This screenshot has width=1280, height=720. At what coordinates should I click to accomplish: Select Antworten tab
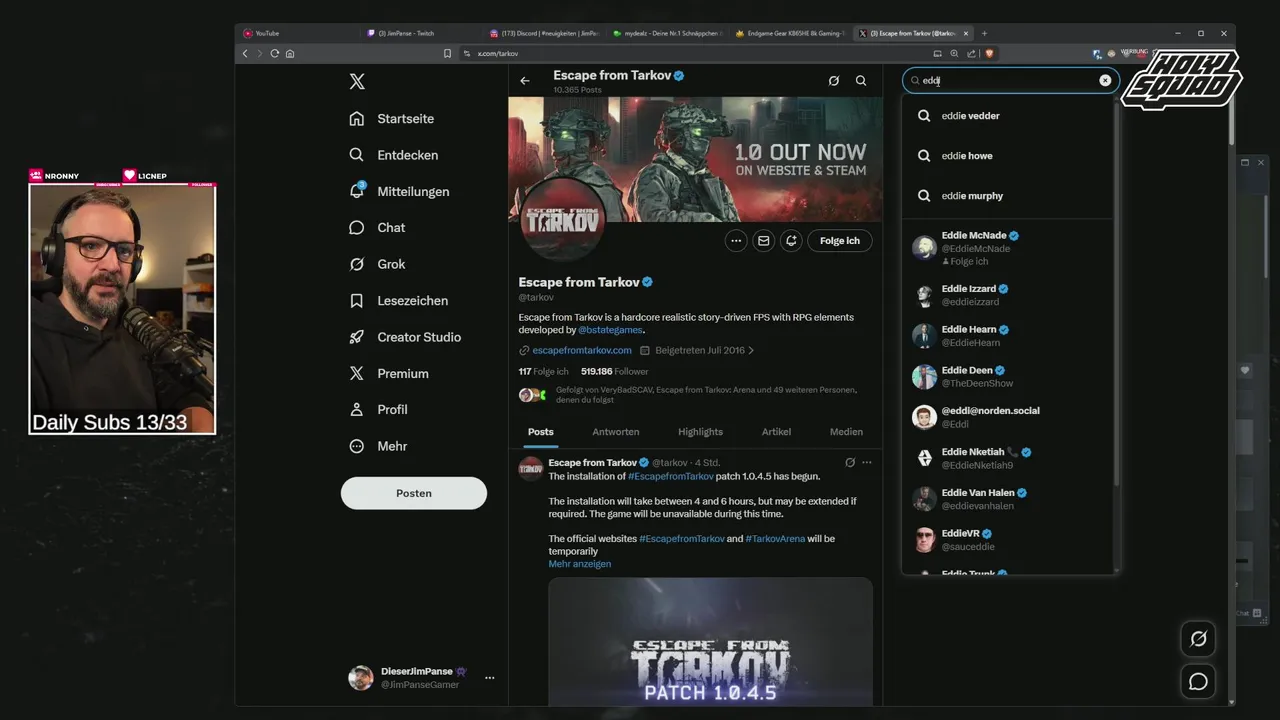[x=616, y=432]
